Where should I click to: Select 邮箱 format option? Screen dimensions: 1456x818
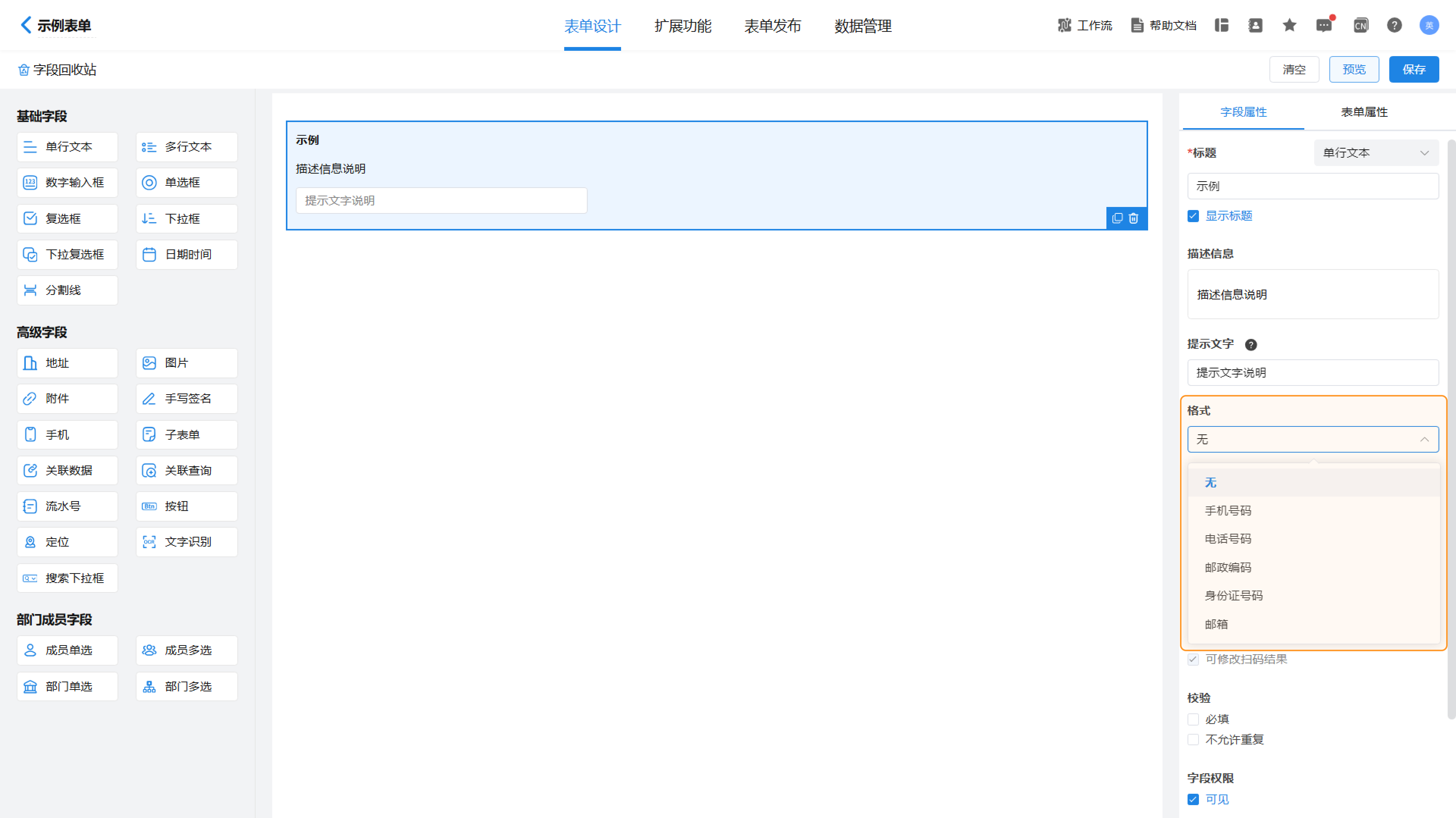coord(1313,625)
